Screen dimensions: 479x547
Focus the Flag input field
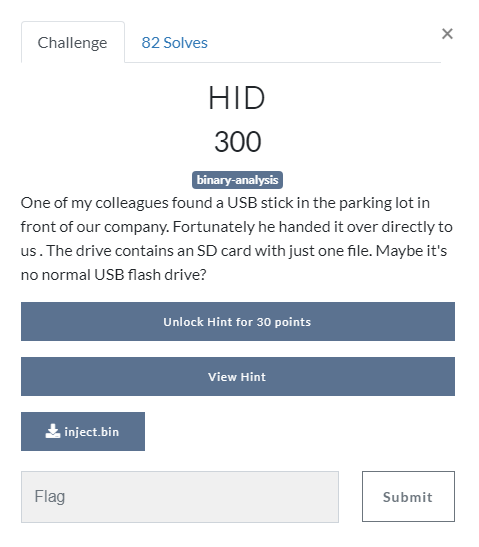coord(180,497)
